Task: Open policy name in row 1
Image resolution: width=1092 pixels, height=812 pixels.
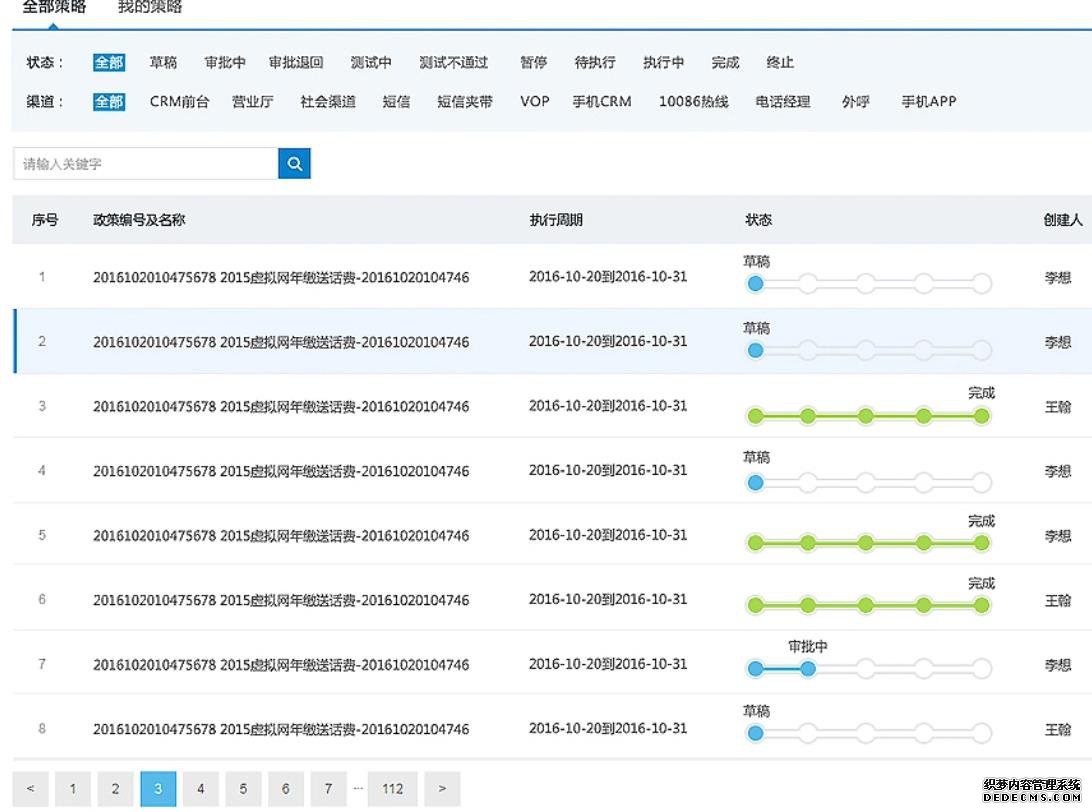Action: (281, 277)
